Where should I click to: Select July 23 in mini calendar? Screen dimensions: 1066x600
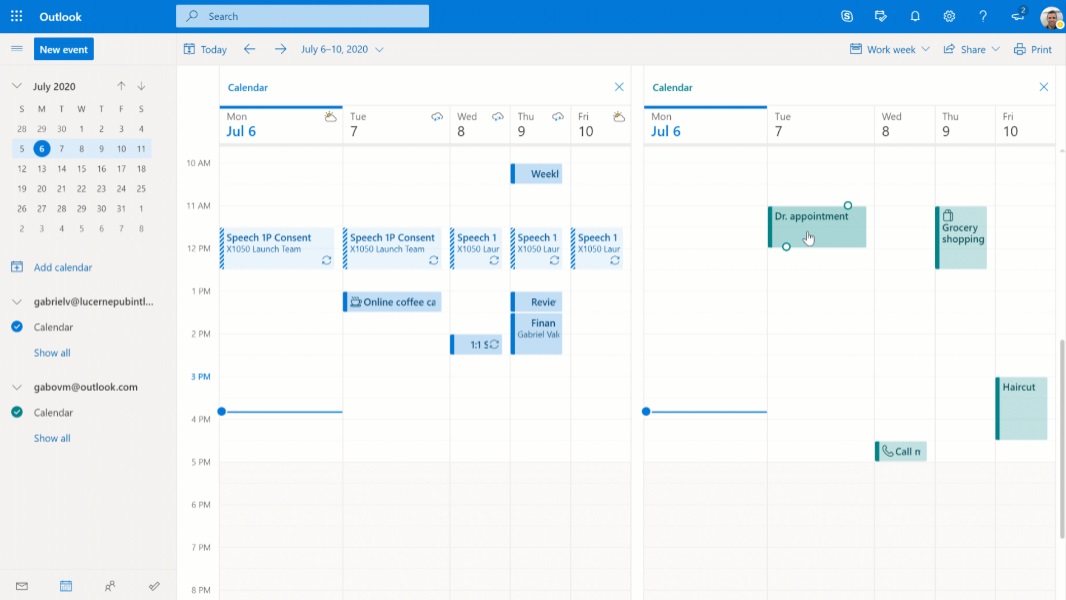(x=101, y=188)
